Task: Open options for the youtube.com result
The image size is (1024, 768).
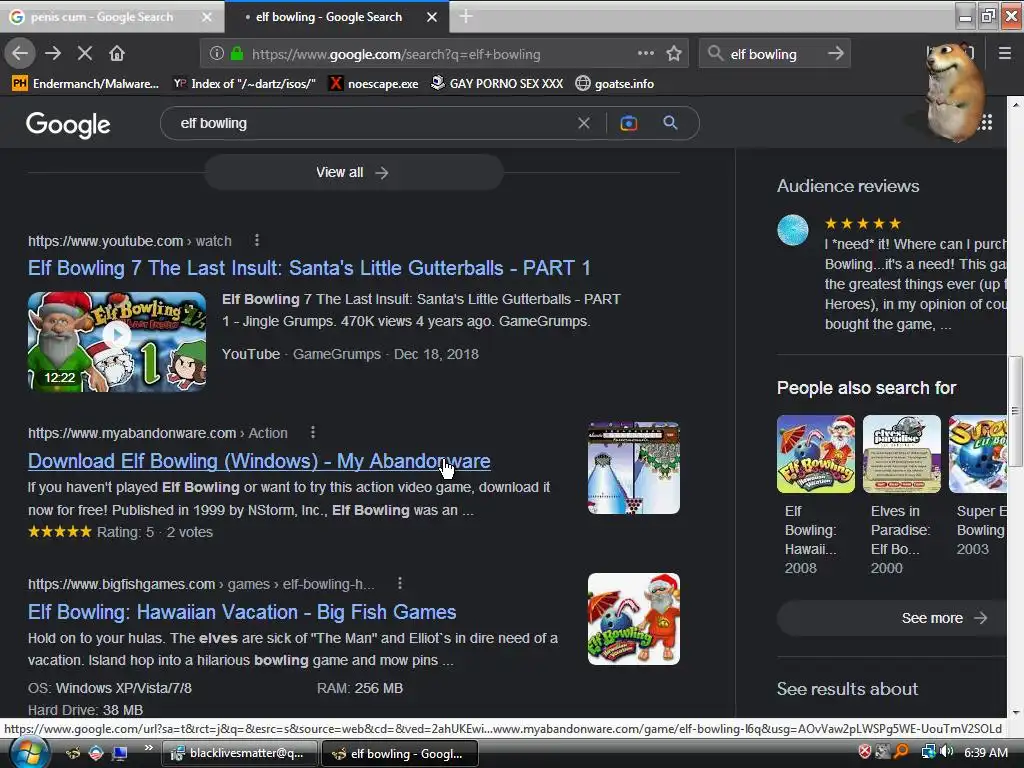Action: click(257, 240)
